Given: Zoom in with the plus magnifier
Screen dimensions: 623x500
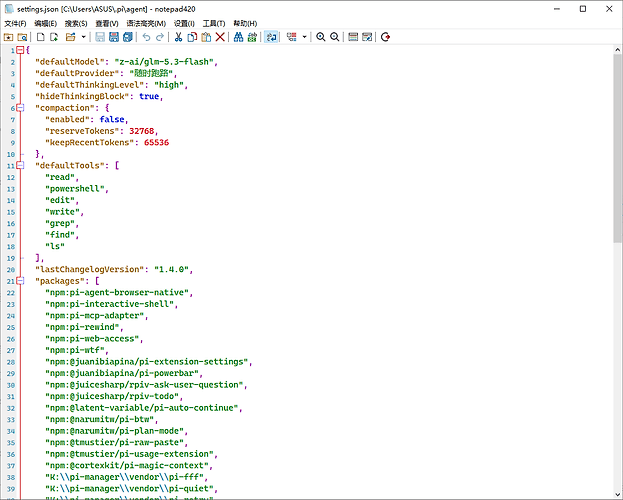Looking at the screenshot, I should [x=321, y=37].
